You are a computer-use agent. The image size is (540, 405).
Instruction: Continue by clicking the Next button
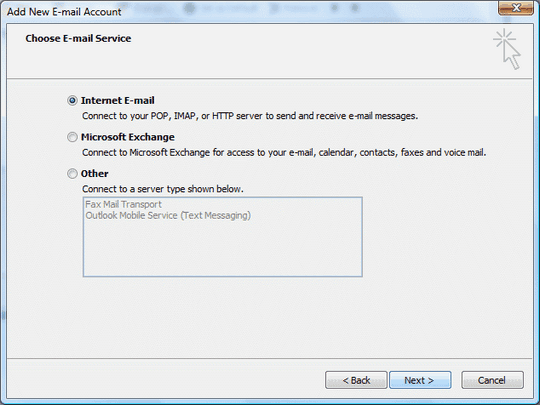420,380
